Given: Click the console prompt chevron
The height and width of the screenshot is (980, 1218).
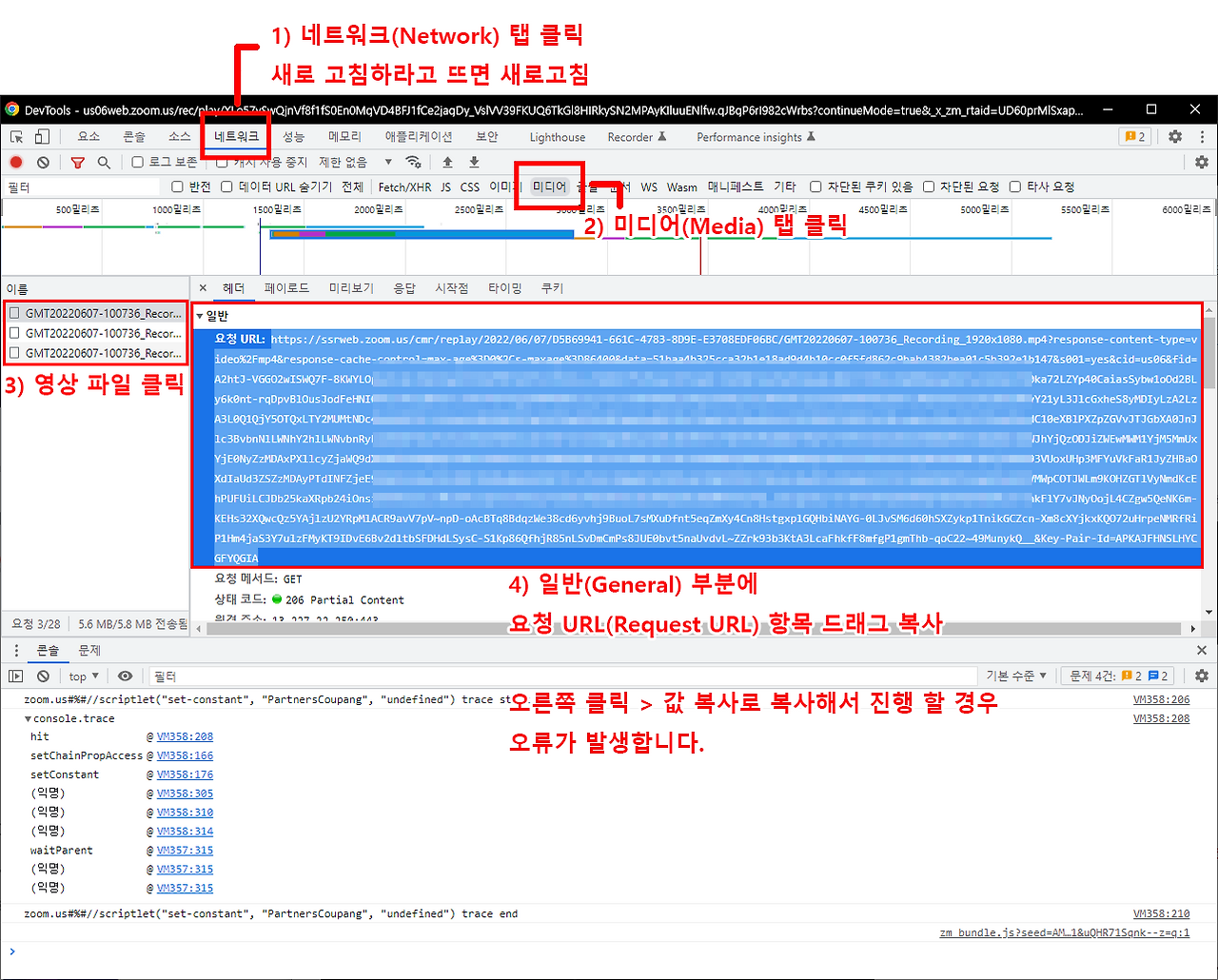Looking at the screenshot, I should pos(11,951).
